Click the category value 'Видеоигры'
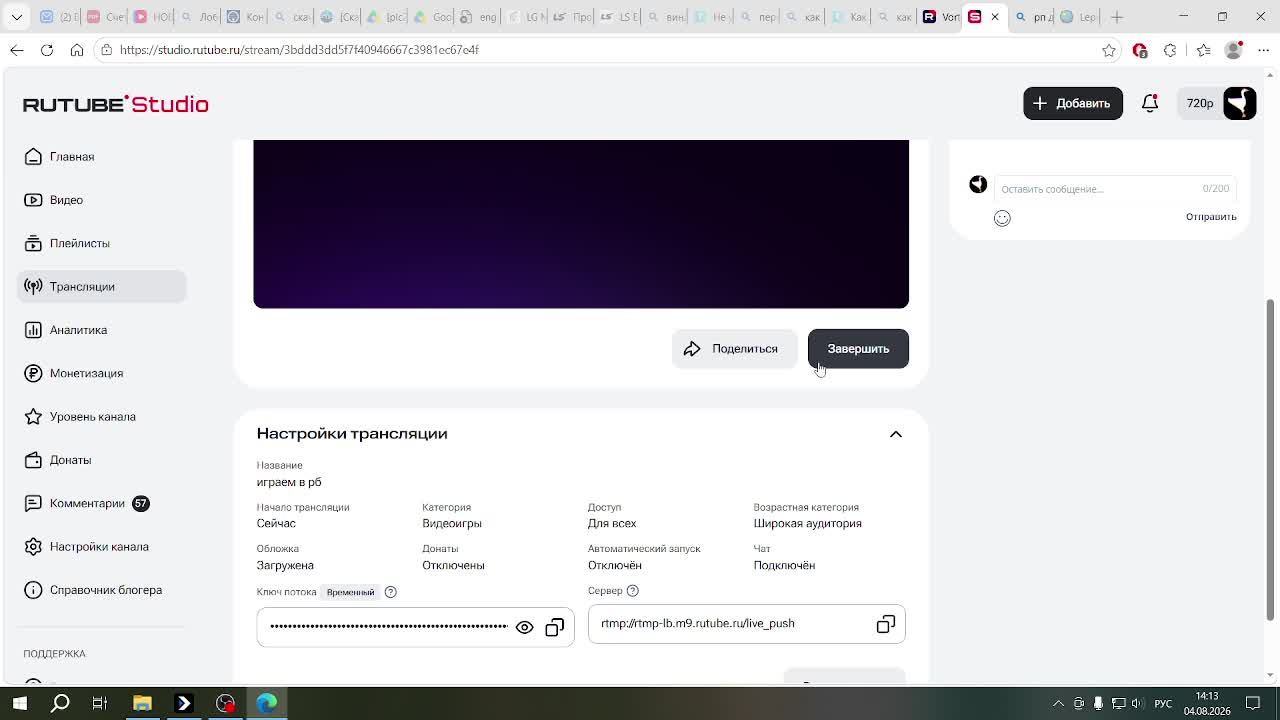Image resolution: width=1280 pixels, height=720 pixels. click(x=452, y=524)
